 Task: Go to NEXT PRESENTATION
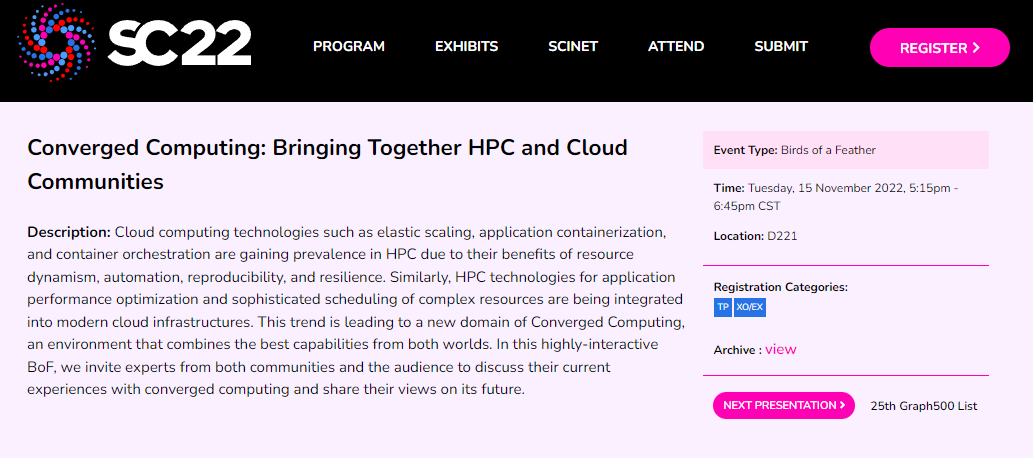(784, 405)
